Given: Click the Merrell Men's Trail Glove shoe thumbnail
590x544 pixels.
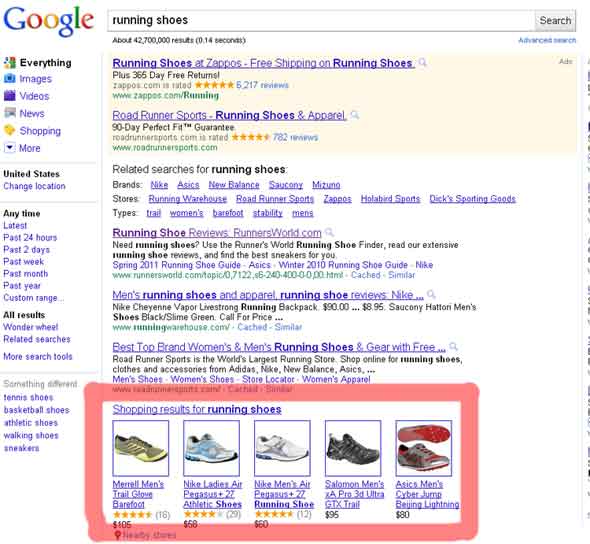Looking at the screenshot, I should [x=141, y=448].
